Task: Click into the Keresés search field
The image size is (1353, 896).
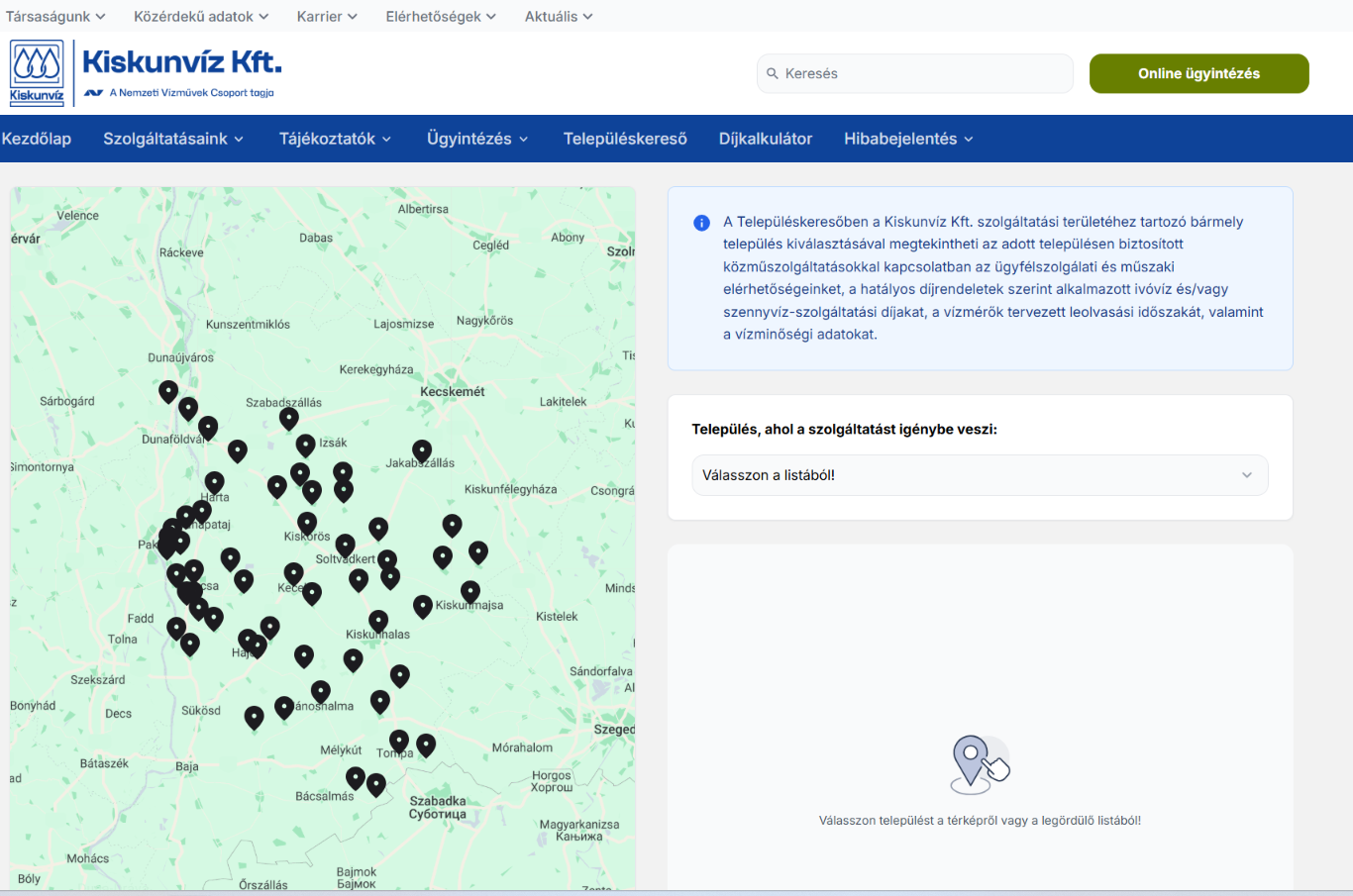Action: pyautogui.click(x=921, y=73)
